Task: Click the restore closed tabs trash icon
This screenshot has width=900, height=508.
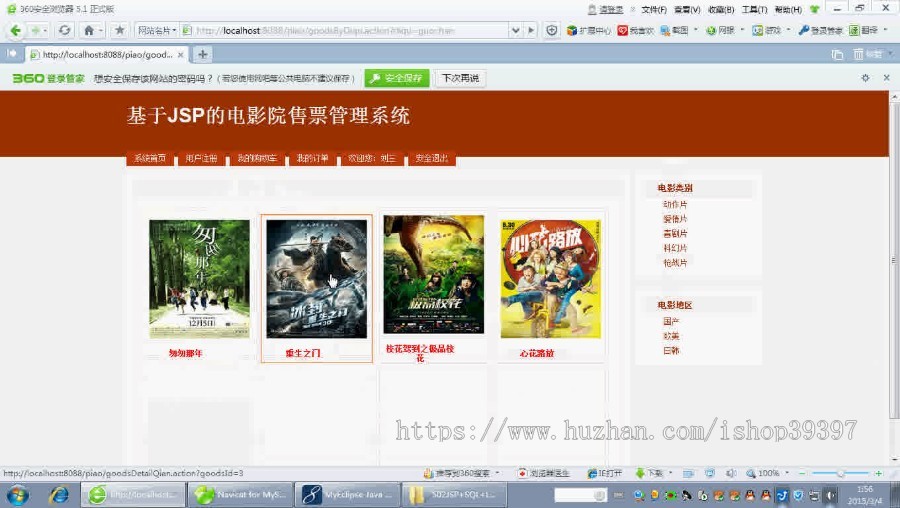Action: click(858, 54)
